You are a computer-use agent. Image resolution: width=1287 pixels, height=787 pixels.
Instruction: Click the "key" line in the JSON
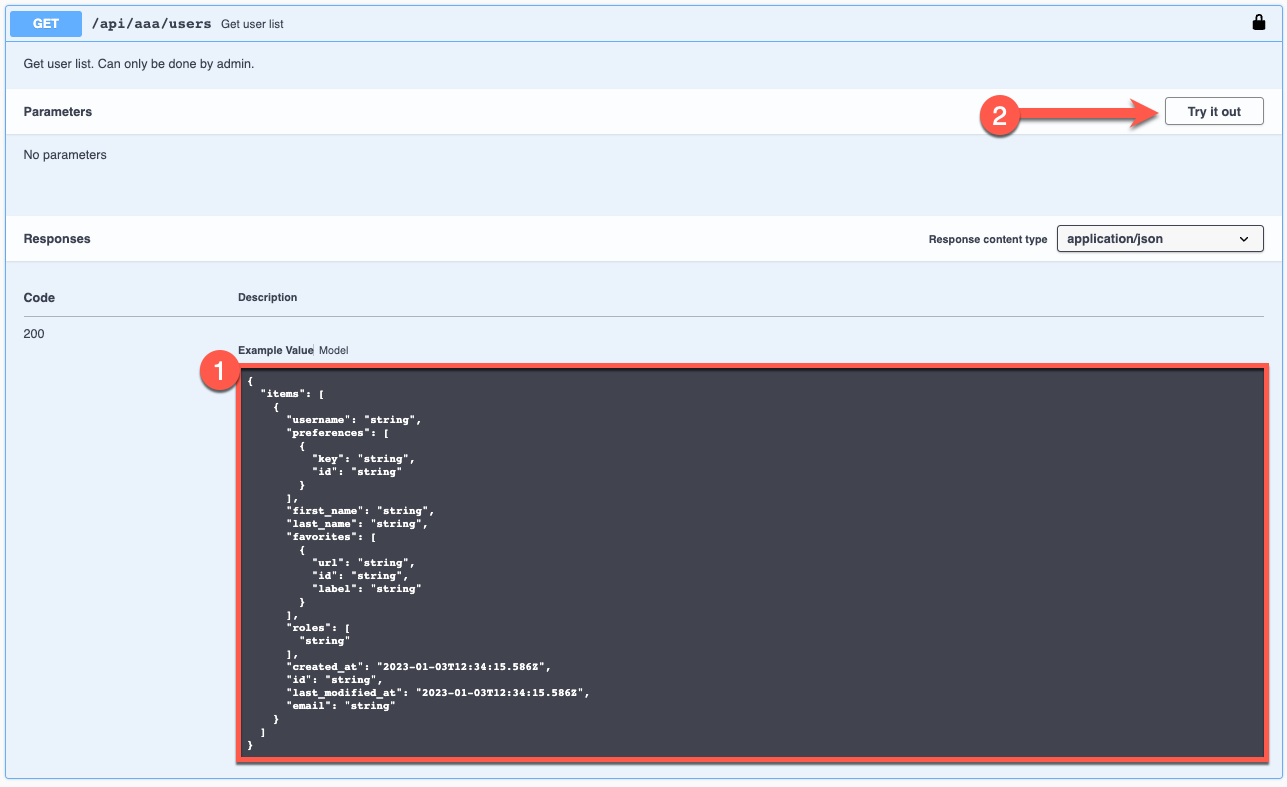pos(363,459)
